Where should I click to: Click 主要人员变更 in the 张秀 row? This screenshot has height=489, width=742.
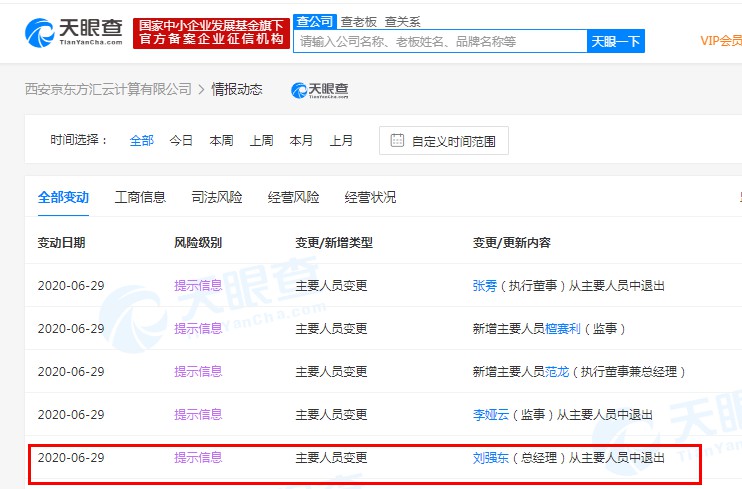click(331, 285)
